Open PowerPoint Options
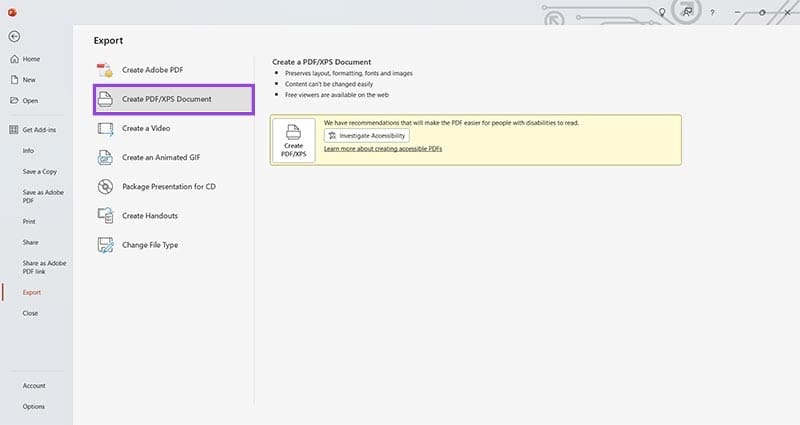 tap(34, 407)
